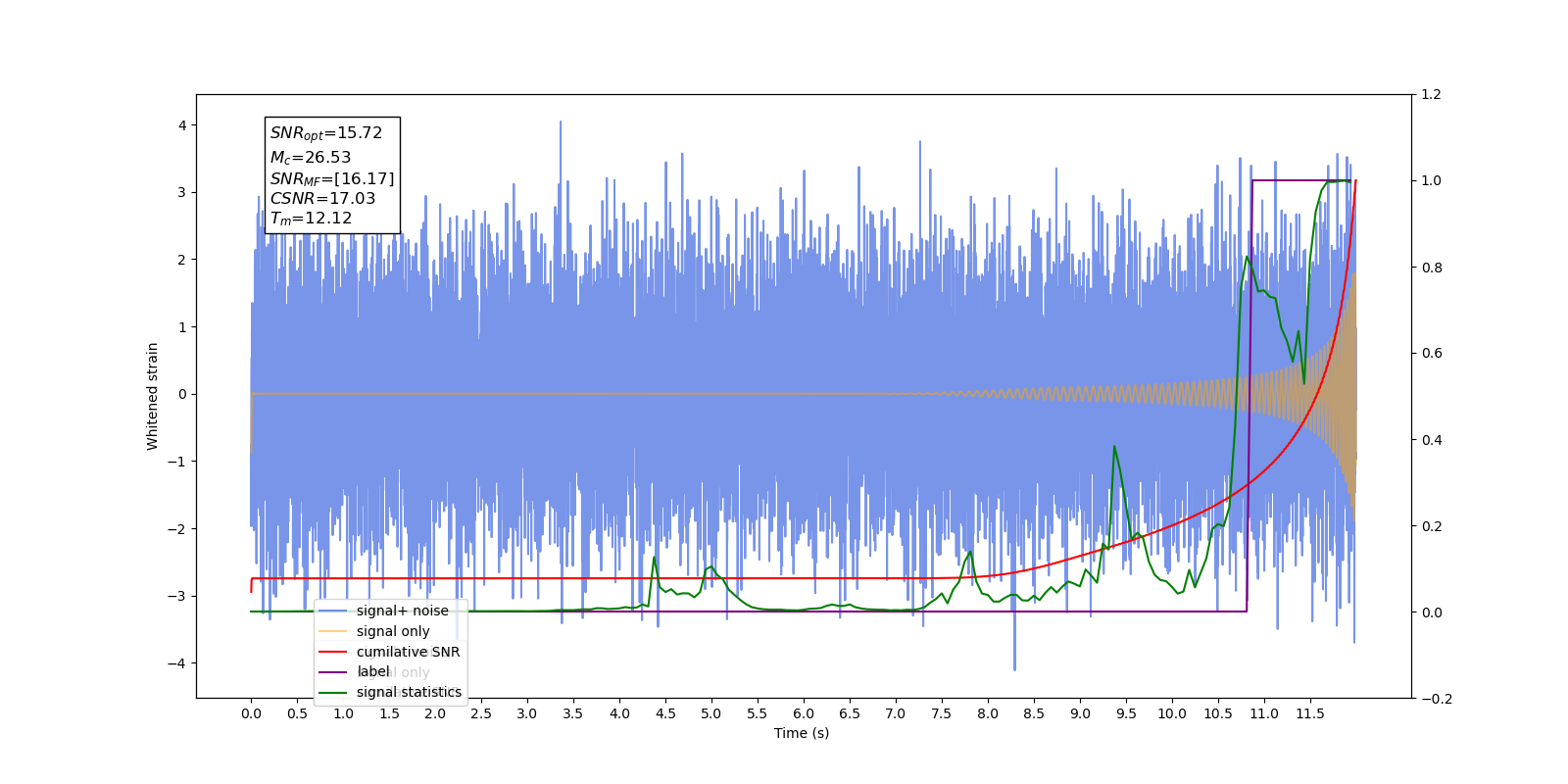Click the CSNR=17.03 annotation text
1568x784 pixels.
tap(322, 198)
